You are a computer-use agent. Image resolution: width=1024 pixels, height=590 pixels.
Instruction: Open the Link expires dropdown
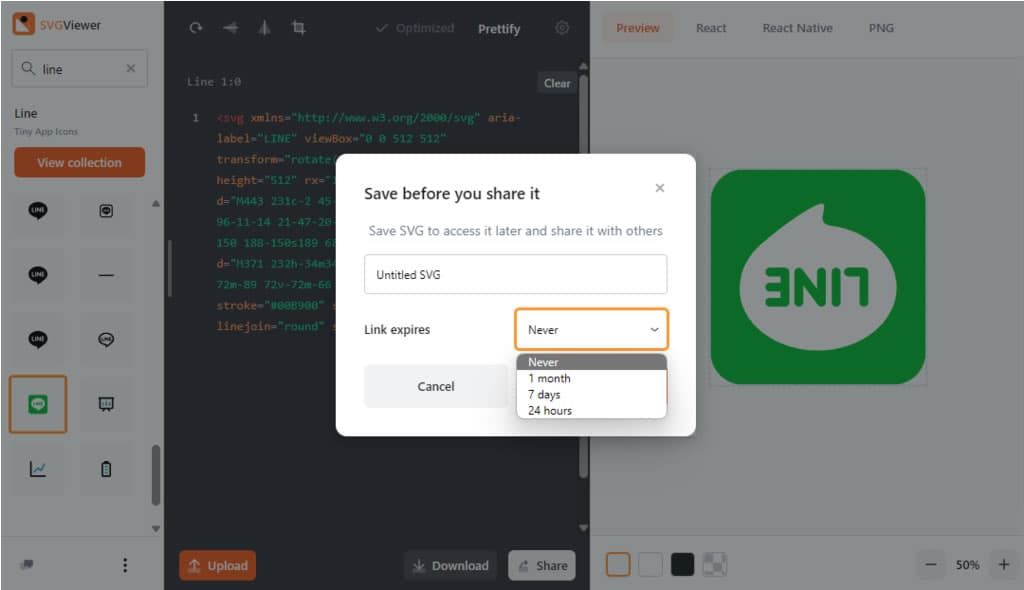591,329
